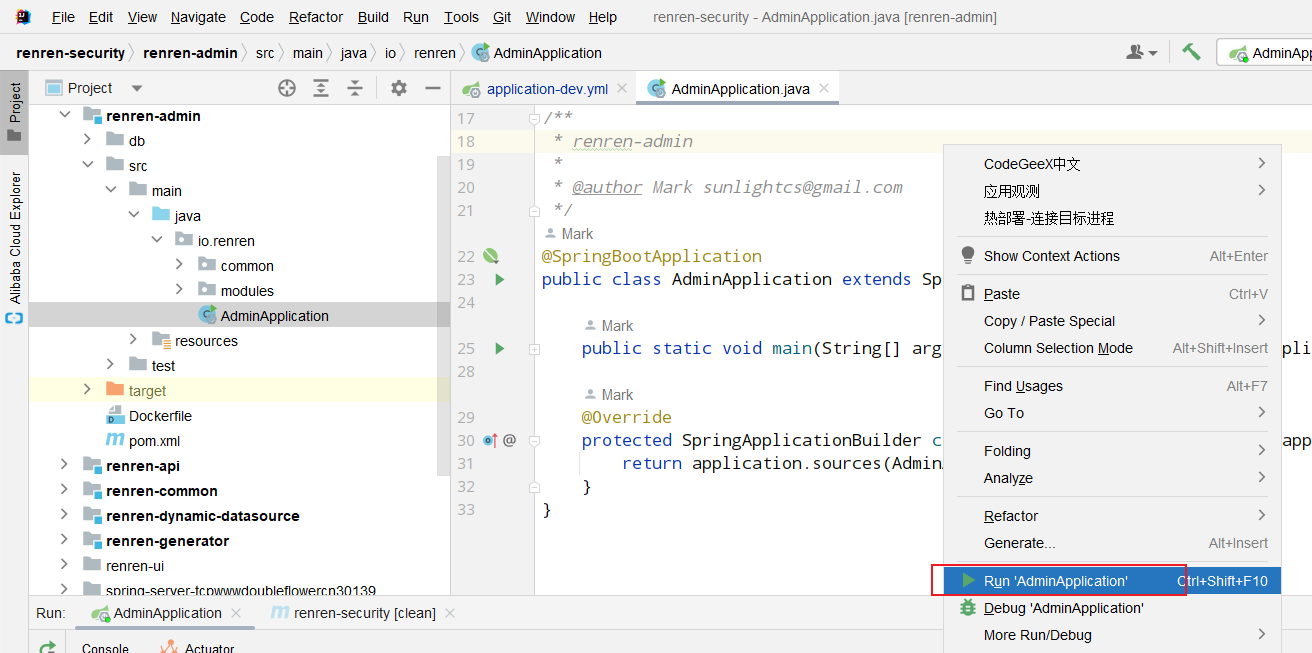Click the Select Opened File target icon
1312x653 pixels.
(287, 88)
